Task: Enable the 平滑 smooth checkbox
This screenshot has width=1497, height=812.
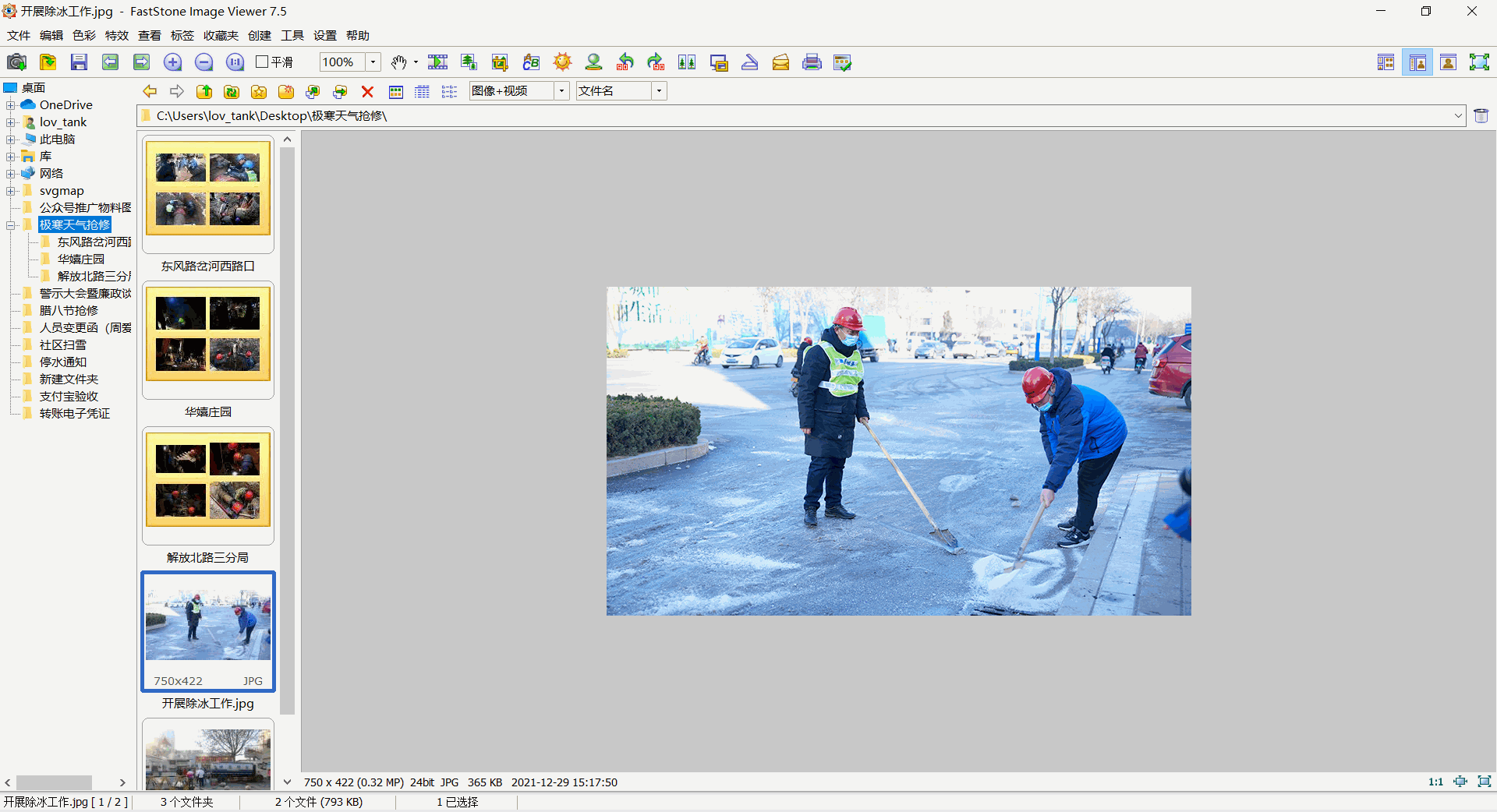Action: pyautogui.click(x=263, y=62)
